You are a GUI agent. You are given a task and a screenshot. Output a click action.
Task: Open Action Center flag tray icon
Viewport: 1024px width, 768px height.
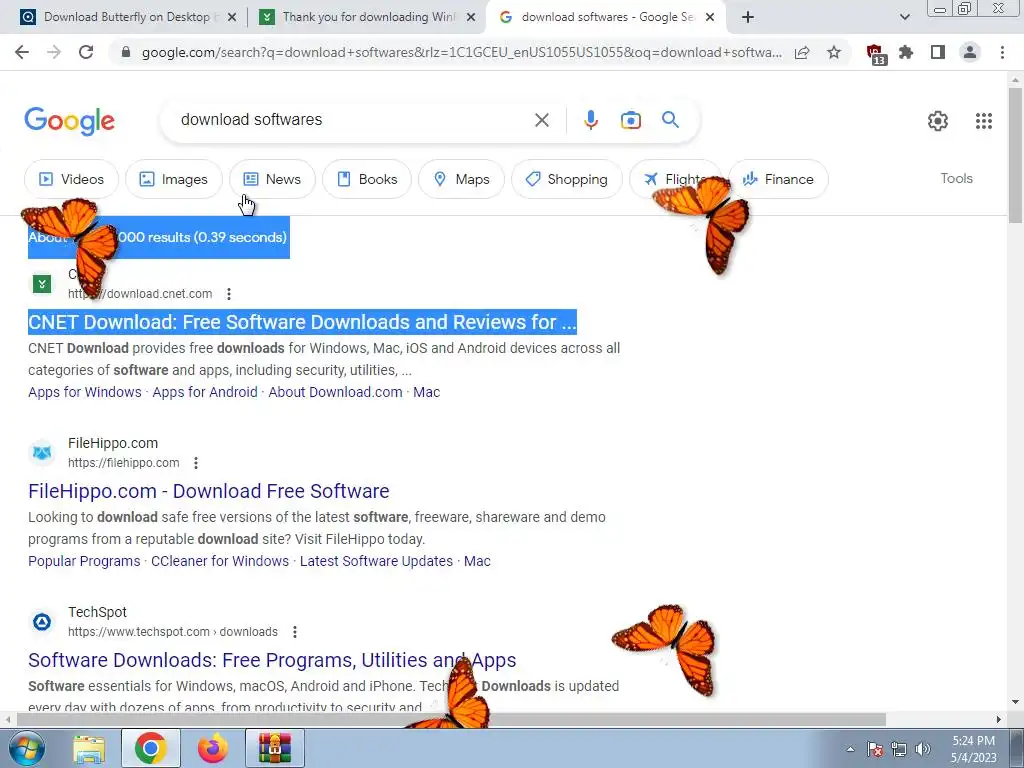[x=875, y=749]
